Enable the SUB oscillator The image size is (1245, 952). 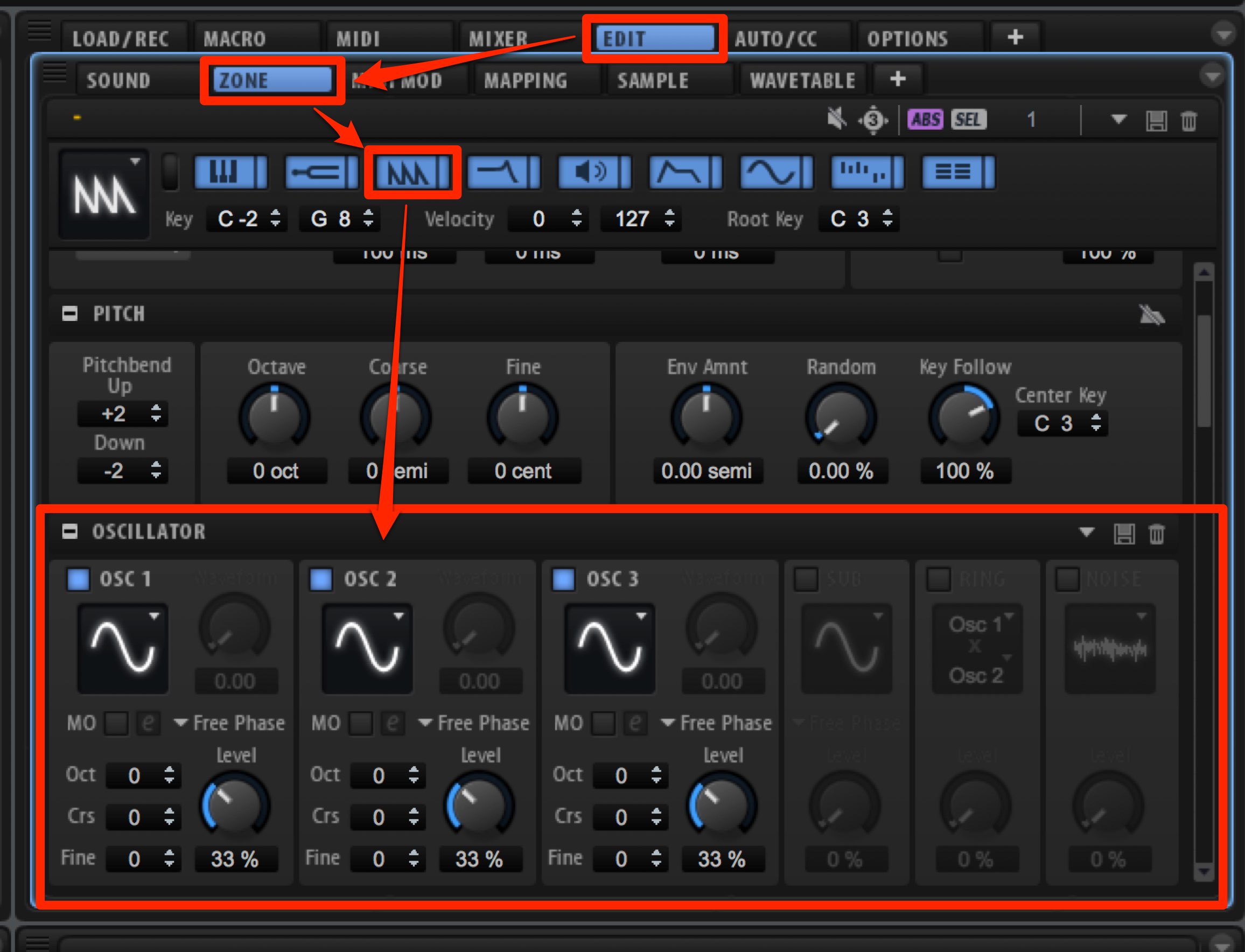pyautogui.click(x=806, y=579)
